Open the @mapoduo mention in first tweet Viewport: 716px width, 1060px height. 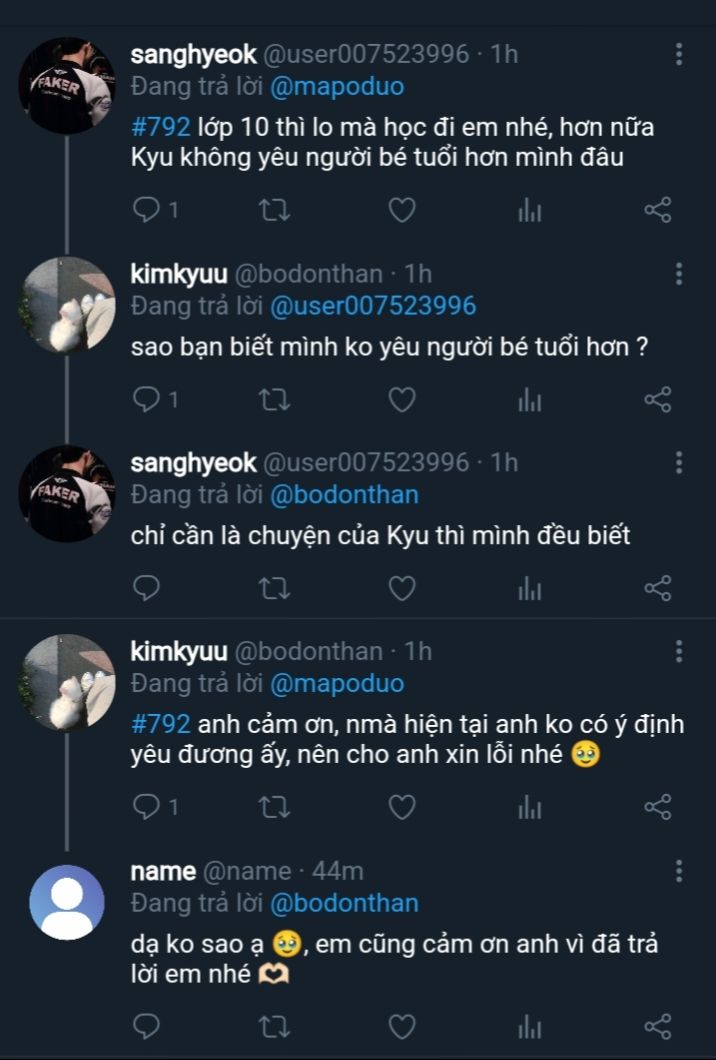pos(337,87)
